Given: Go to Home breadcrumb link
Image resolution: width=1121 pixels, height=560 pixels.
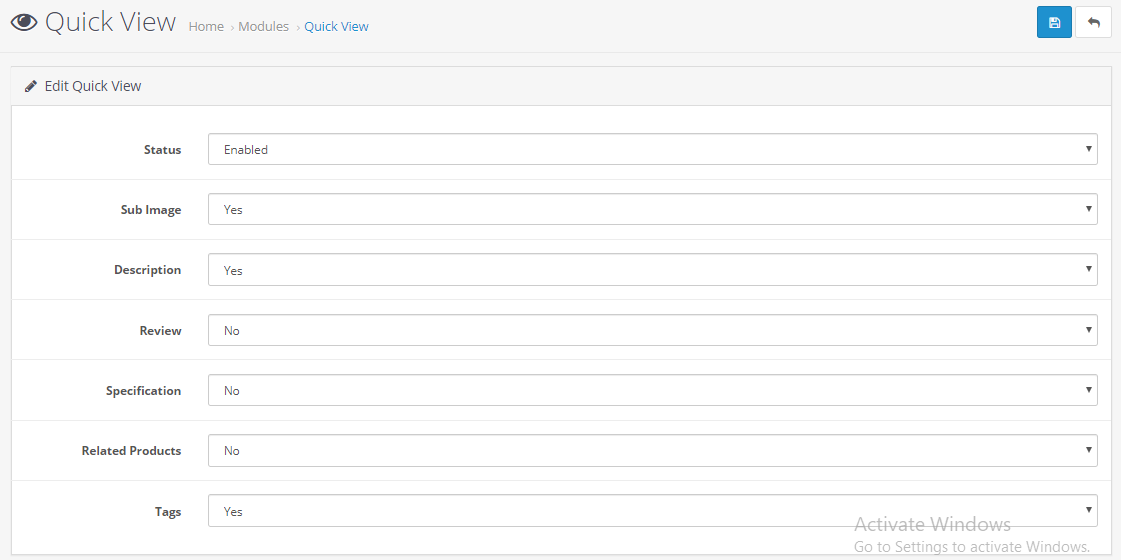Looking at the screenshot, I should [x=206, y=26].
